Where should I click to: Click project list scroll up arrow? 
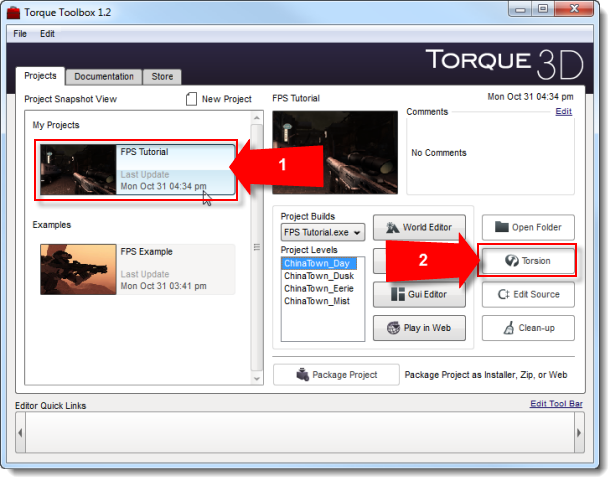(x=257, y=118)
